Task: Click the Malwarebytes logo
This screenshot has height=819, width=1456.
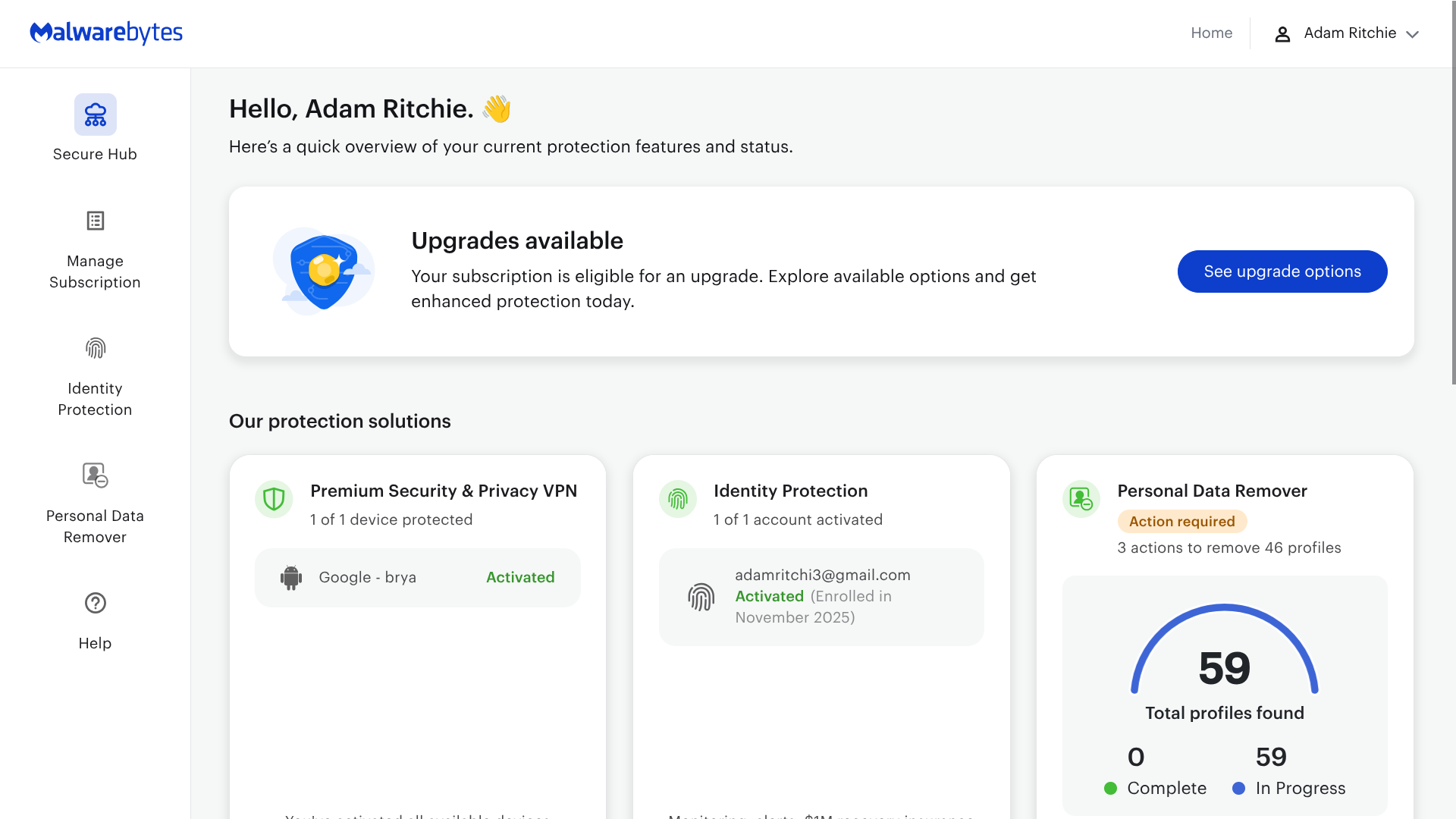Action: [106, 33]
